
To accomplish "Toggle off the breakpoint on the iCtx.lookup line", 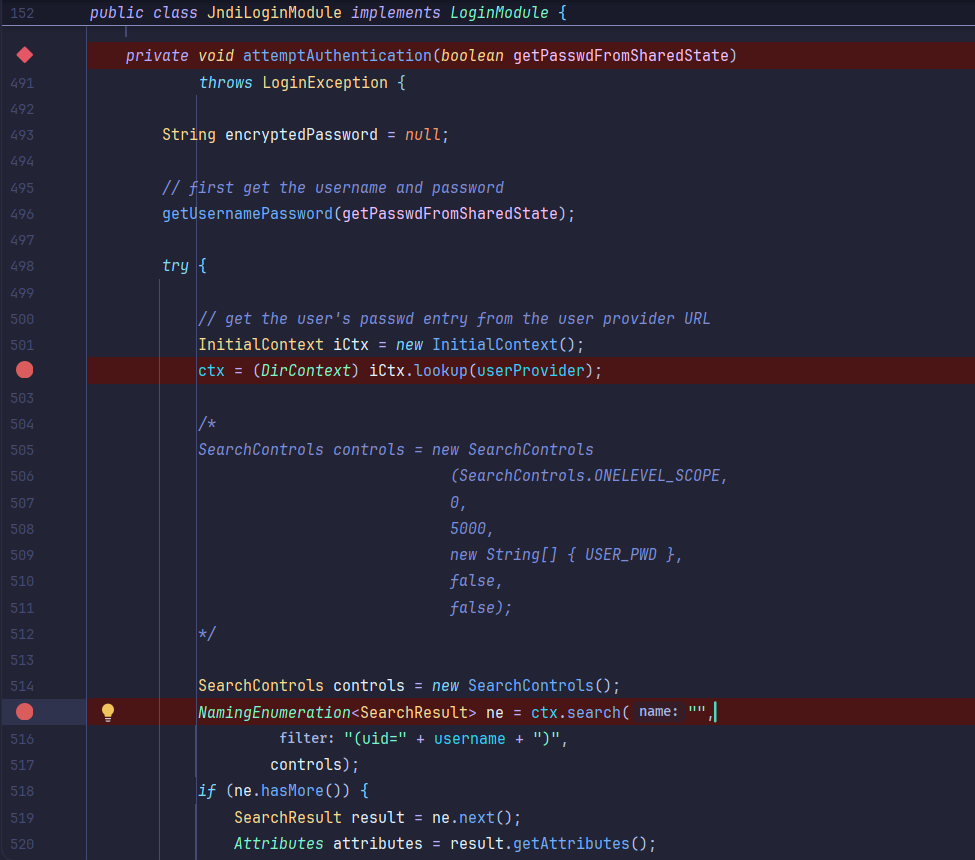I will coord(25,371).
